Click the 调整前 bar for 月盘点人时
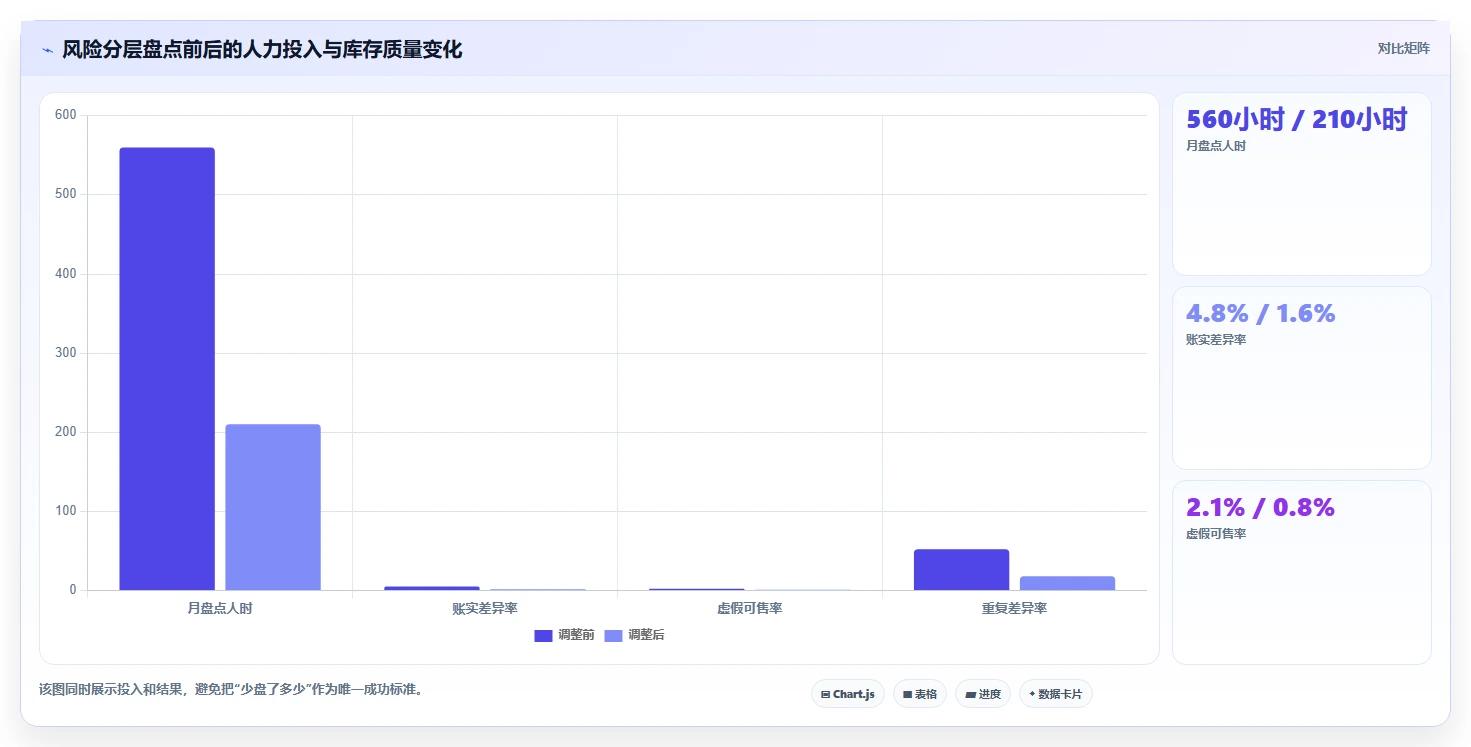The height and width of the screenshot is (747, 1471). 167,369
